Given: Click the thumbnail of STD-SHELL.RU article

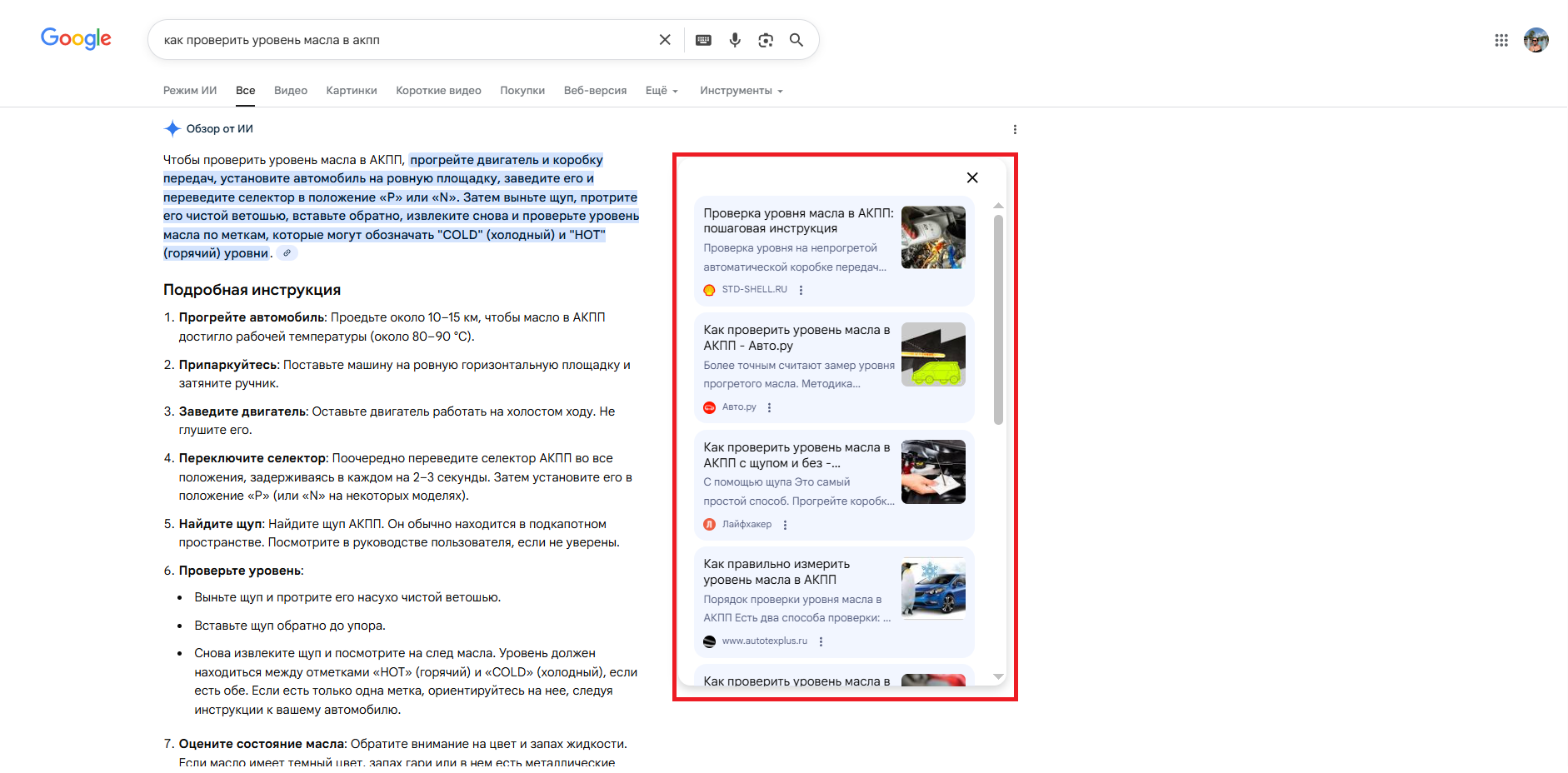Looking at the screenshot, I should point(933,237).
